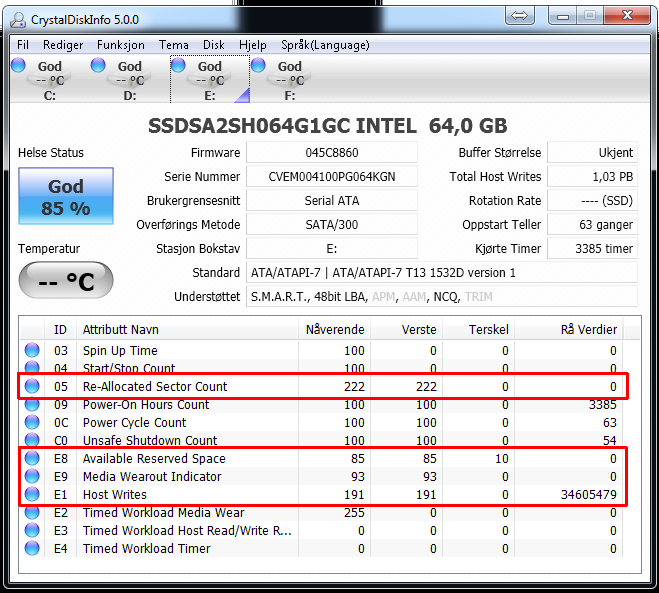Select drive C: status orb
Screen dimensions: 659x593
[x=18, y=65]
